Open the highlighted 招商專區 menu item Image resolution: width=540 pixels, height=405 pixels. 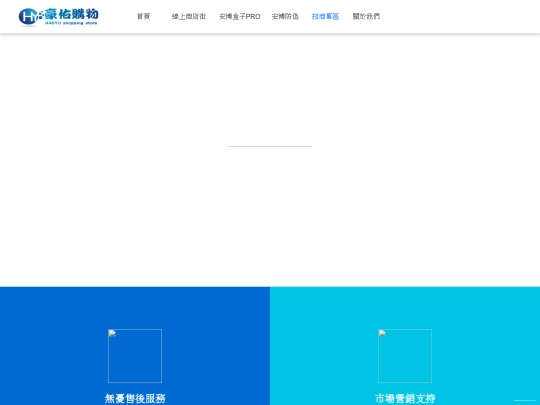[325, 17]
